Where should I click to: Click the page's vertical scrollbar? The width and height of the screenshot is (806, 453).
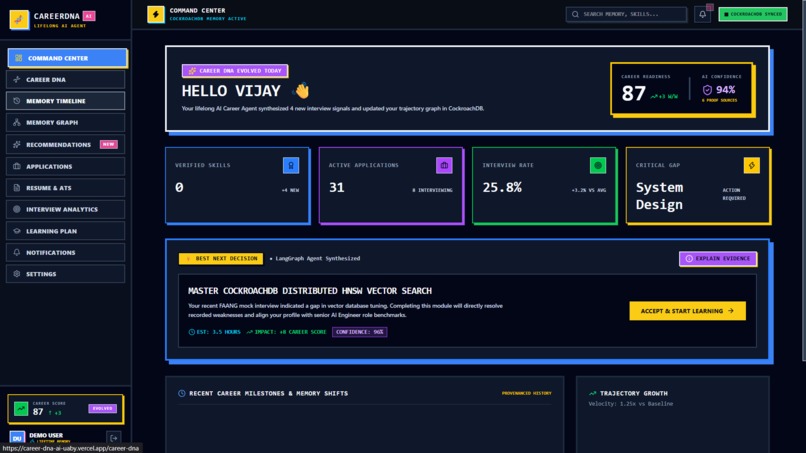point(803,180)
